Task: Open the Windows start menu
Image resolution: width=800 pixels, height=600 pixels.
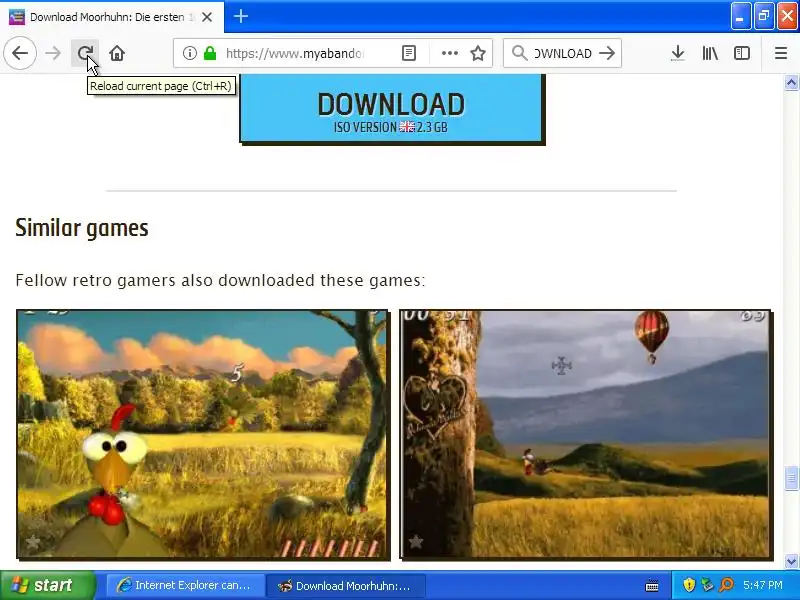Action: 46,585
